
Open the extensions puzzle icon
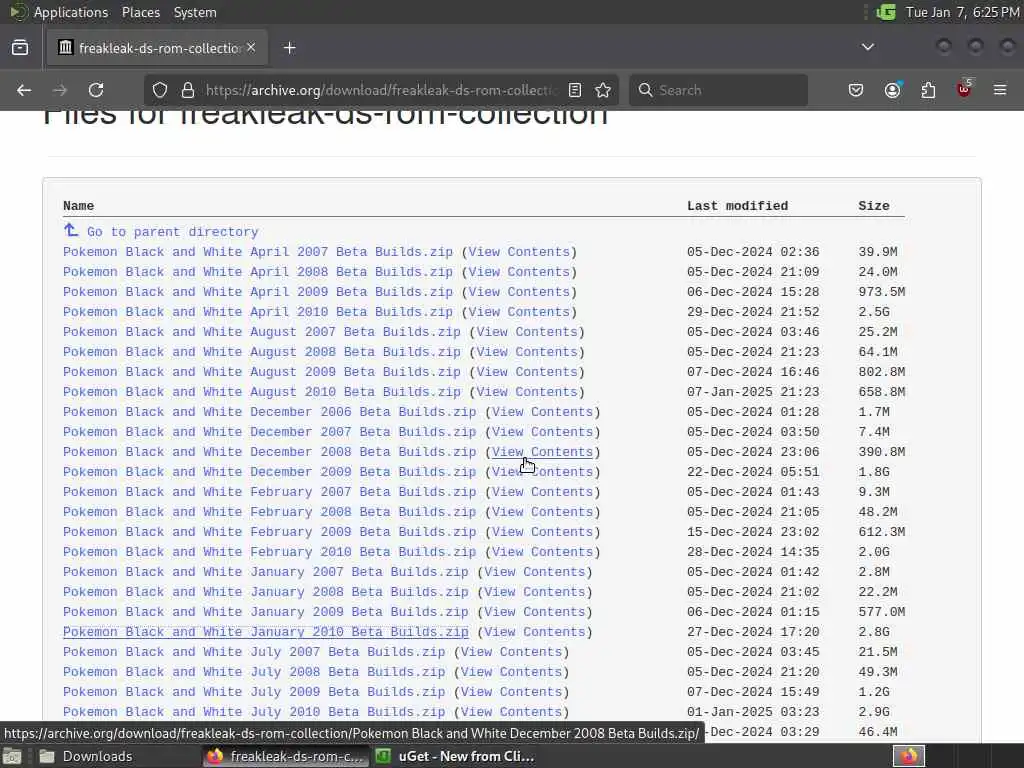(928, 90)
